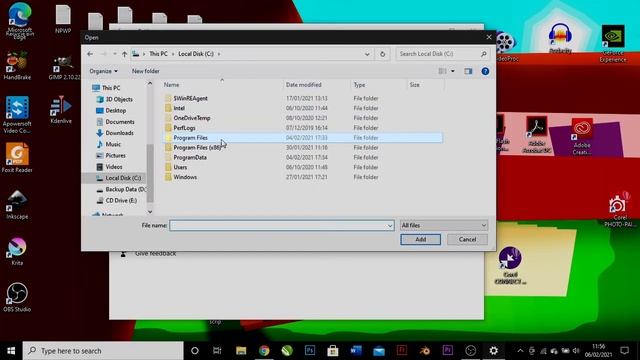Screen dimensions: 640x360
Task: Select the HandBrake desktop icon
Action: click(x=17, y=65)
